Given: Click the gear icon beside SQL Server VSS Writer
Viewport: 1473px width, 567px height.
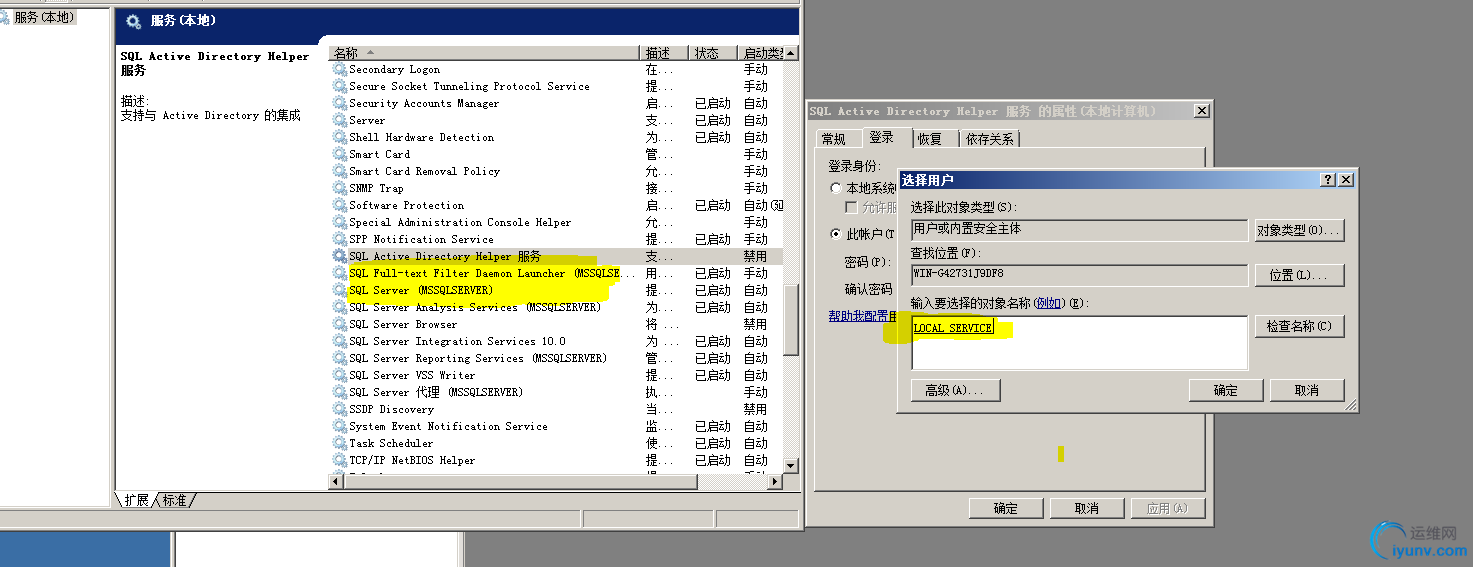Looking at the screenshot, I should [x=340, y=376].
